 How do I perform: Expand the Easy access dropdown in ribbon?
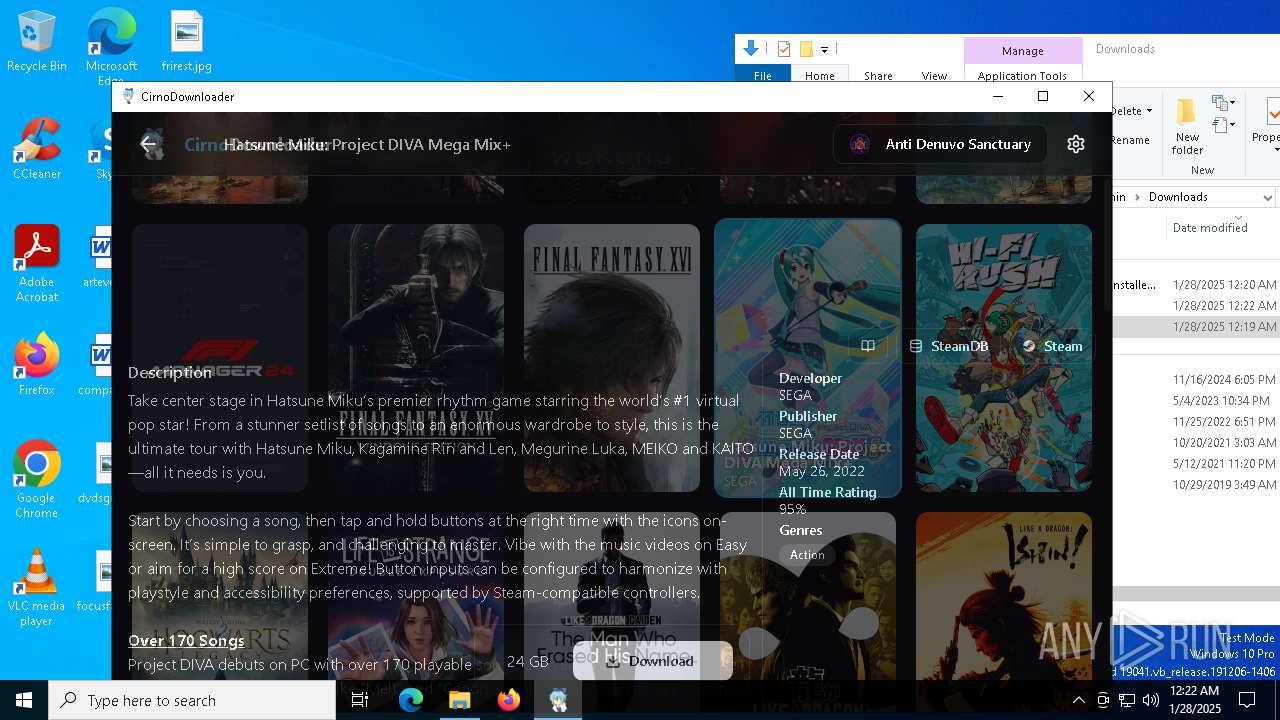[x=1223, y=126]
